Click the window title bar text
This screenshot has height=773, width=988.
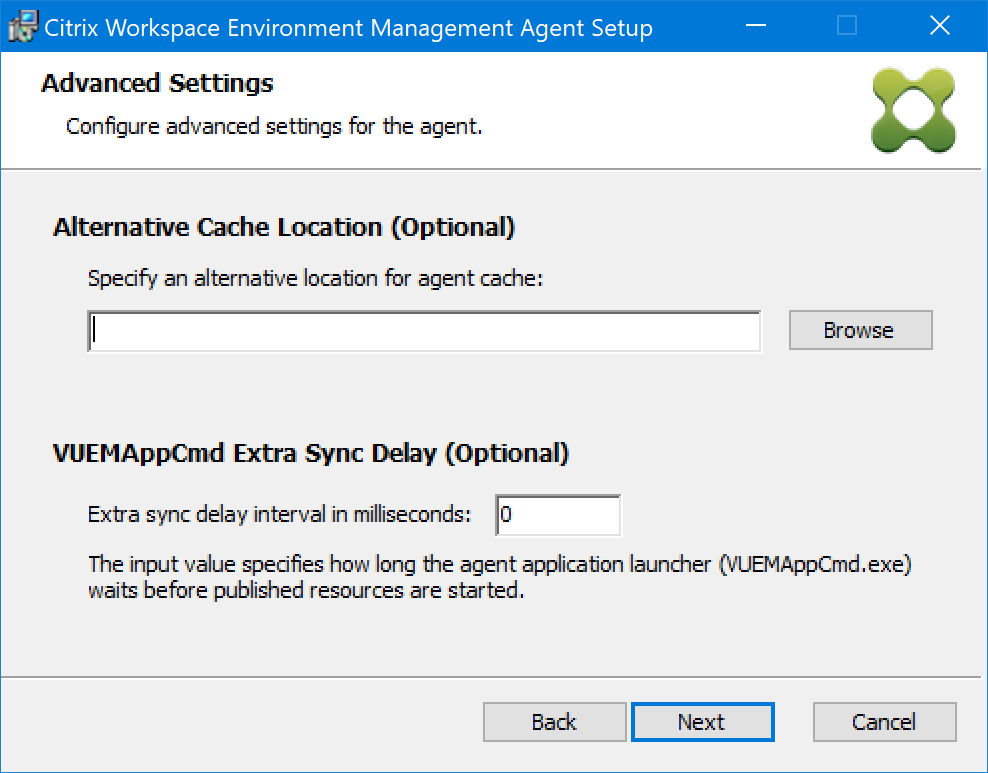[x=348, y=28]
